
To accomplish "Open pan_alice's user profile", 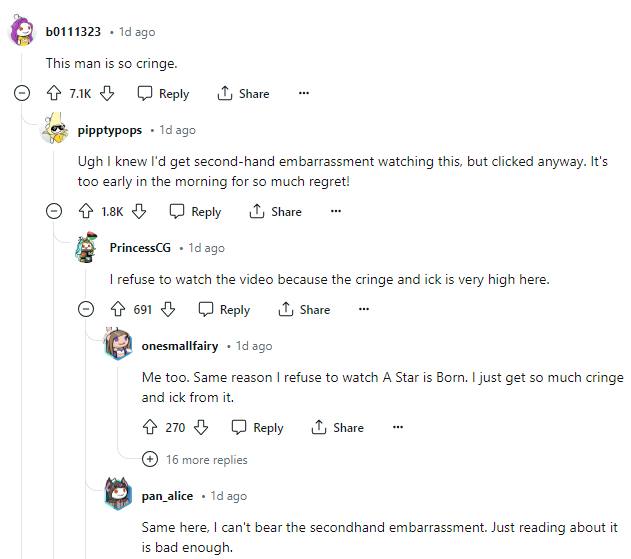I will coord(167,496).
